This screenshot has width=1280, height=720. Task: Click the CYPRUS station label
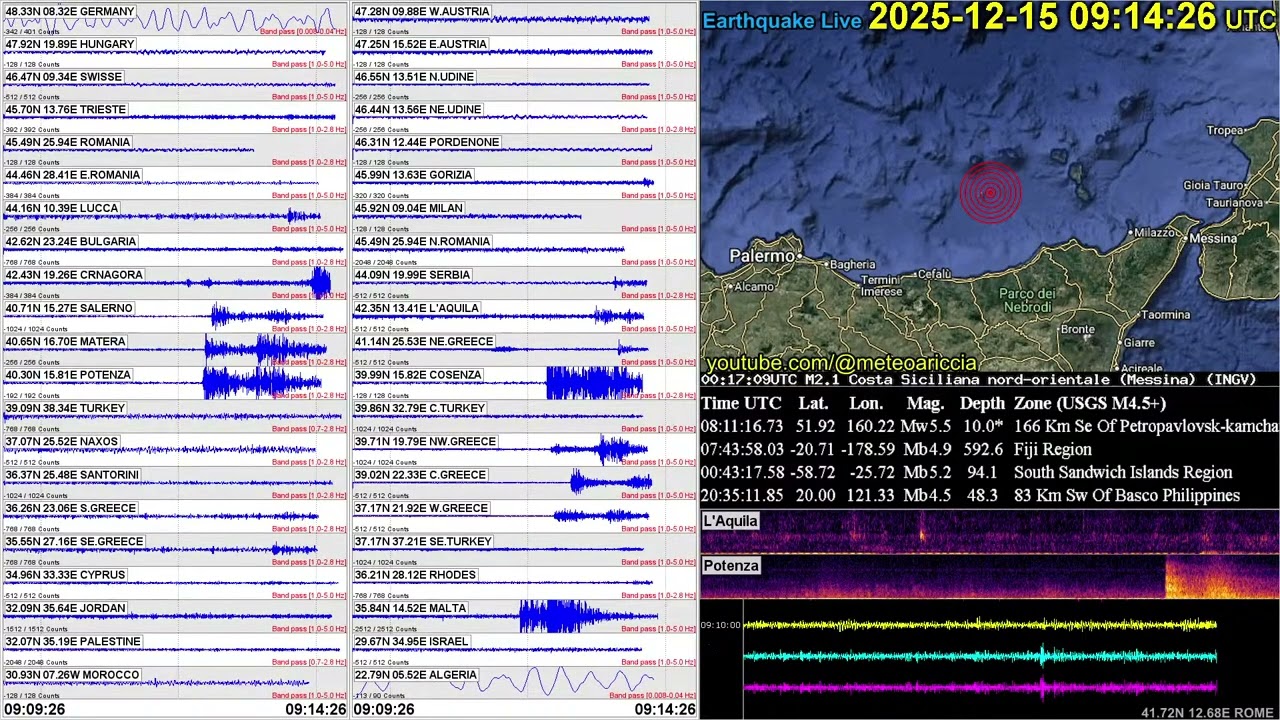point(66,576)
